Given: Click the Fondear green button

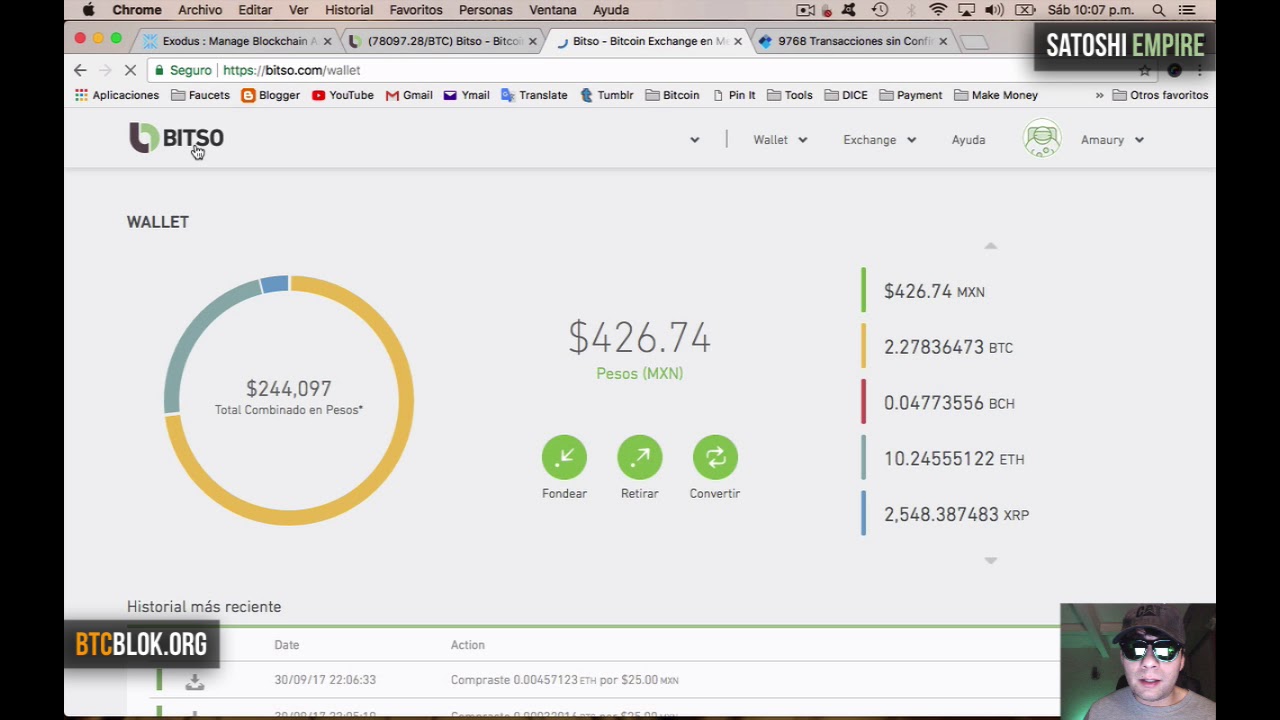Looking at the screenshot, I should 564,457.
